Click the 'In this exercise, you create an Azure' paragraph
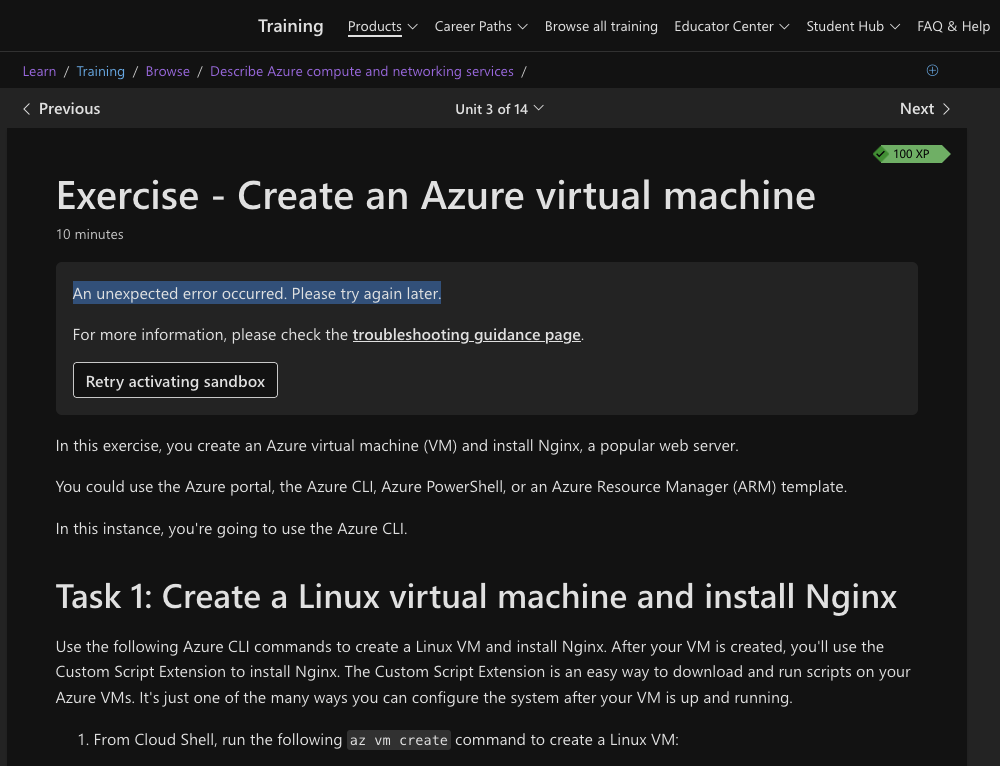This screenshot has width=1000, height=766. (397, 446)
